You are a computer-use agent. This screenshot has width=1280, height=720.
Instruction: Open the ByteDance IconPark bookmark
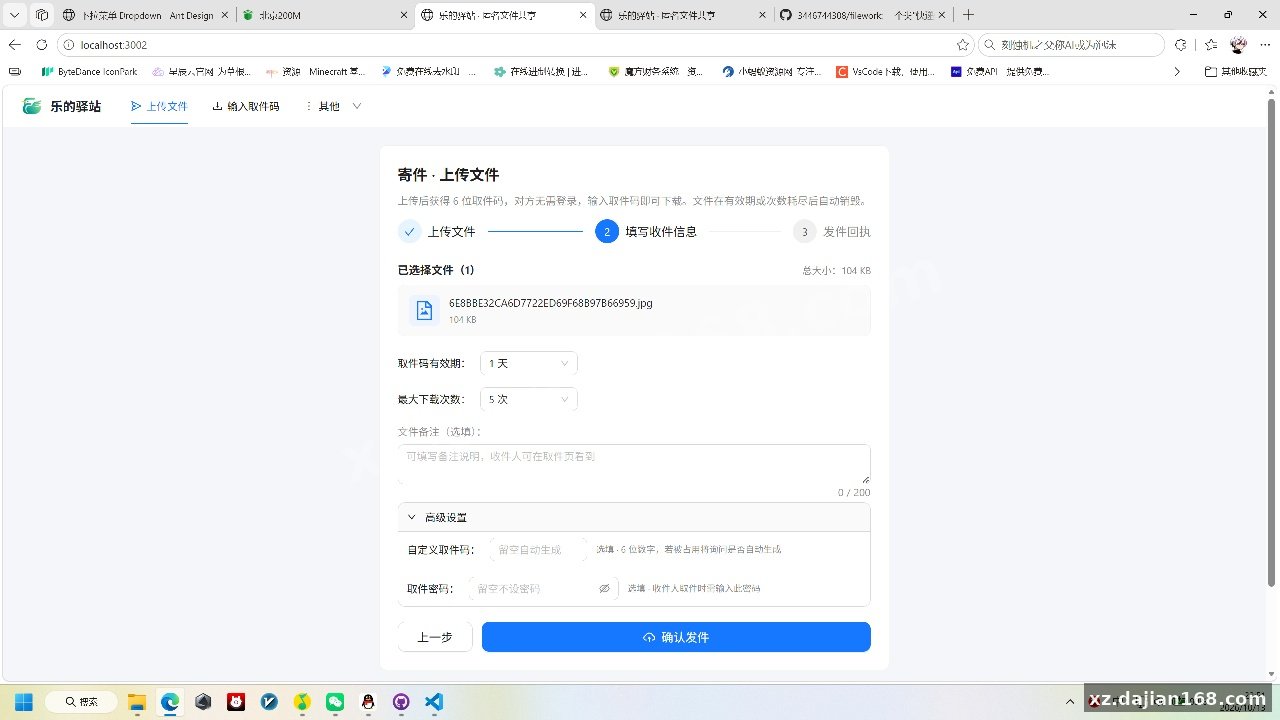click(x=89, y=72)
